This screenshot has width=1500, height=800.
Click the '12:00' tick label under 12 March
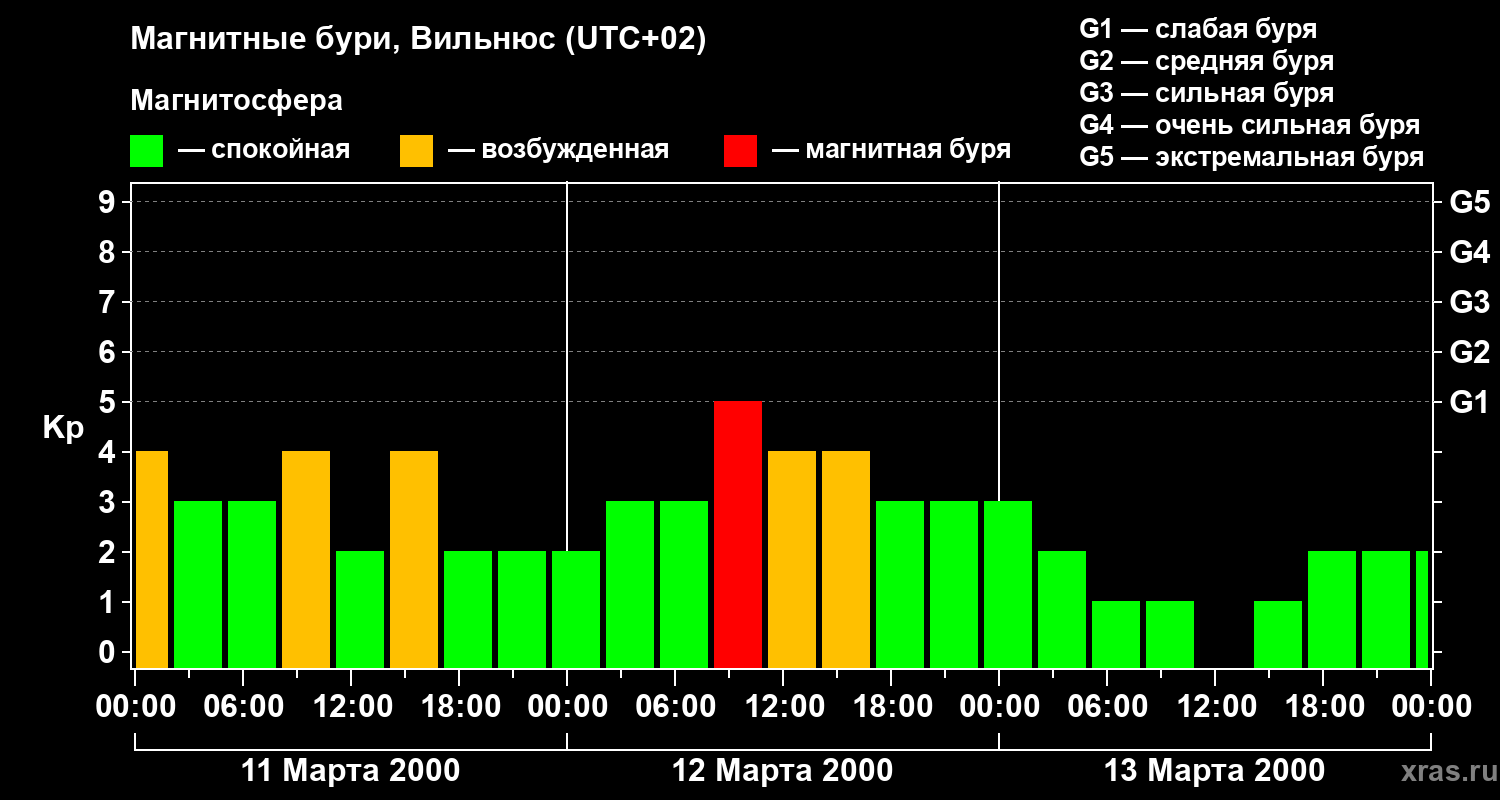783,707
